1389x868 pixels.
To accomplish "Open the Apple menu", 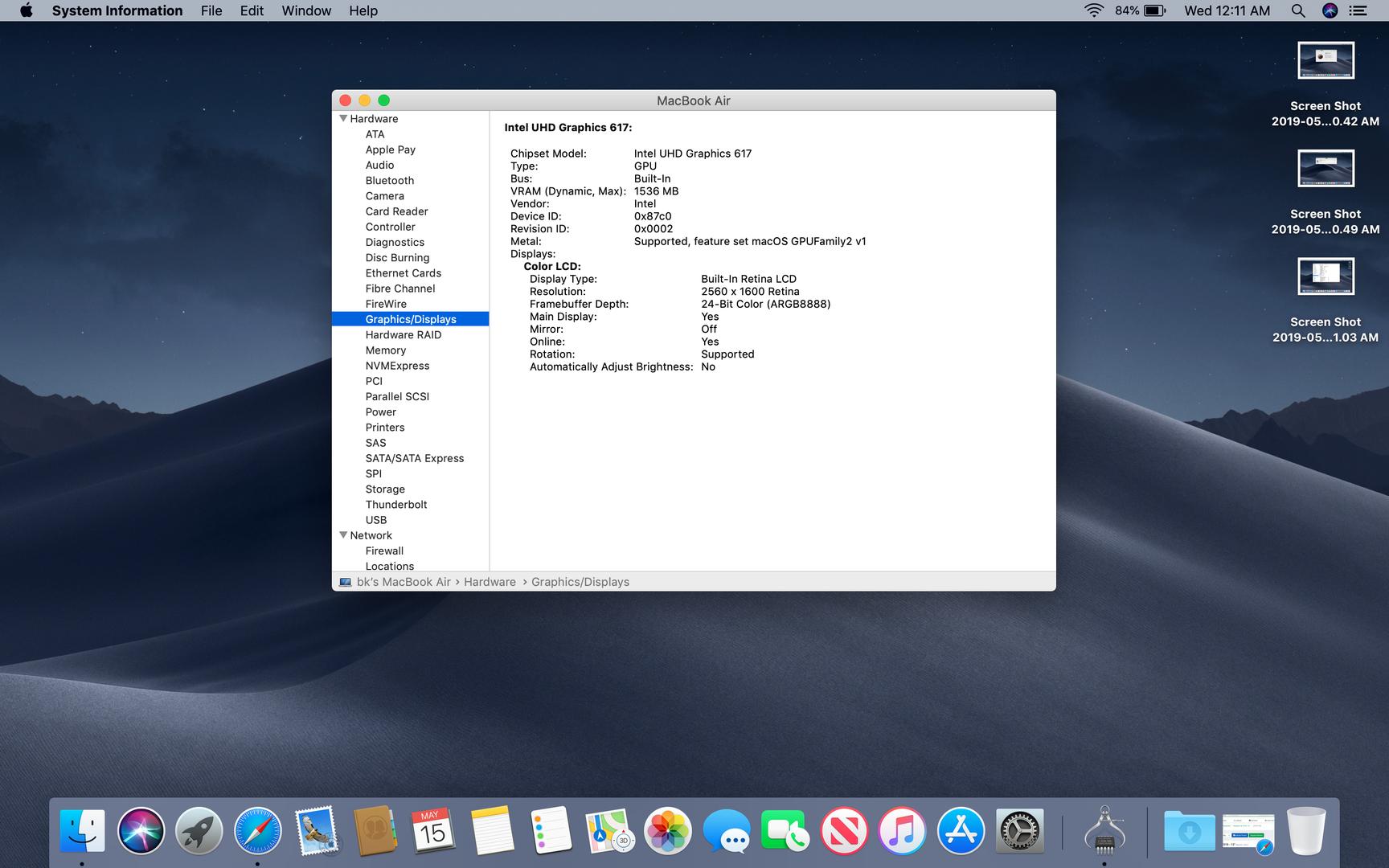I will 27,10.
